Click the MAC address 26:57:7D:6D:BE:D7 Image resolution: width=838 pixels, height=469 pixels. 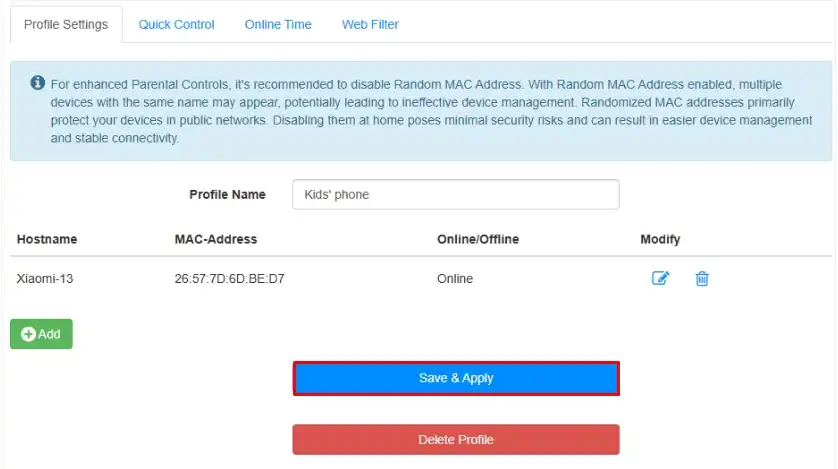[x=229, y=278]
